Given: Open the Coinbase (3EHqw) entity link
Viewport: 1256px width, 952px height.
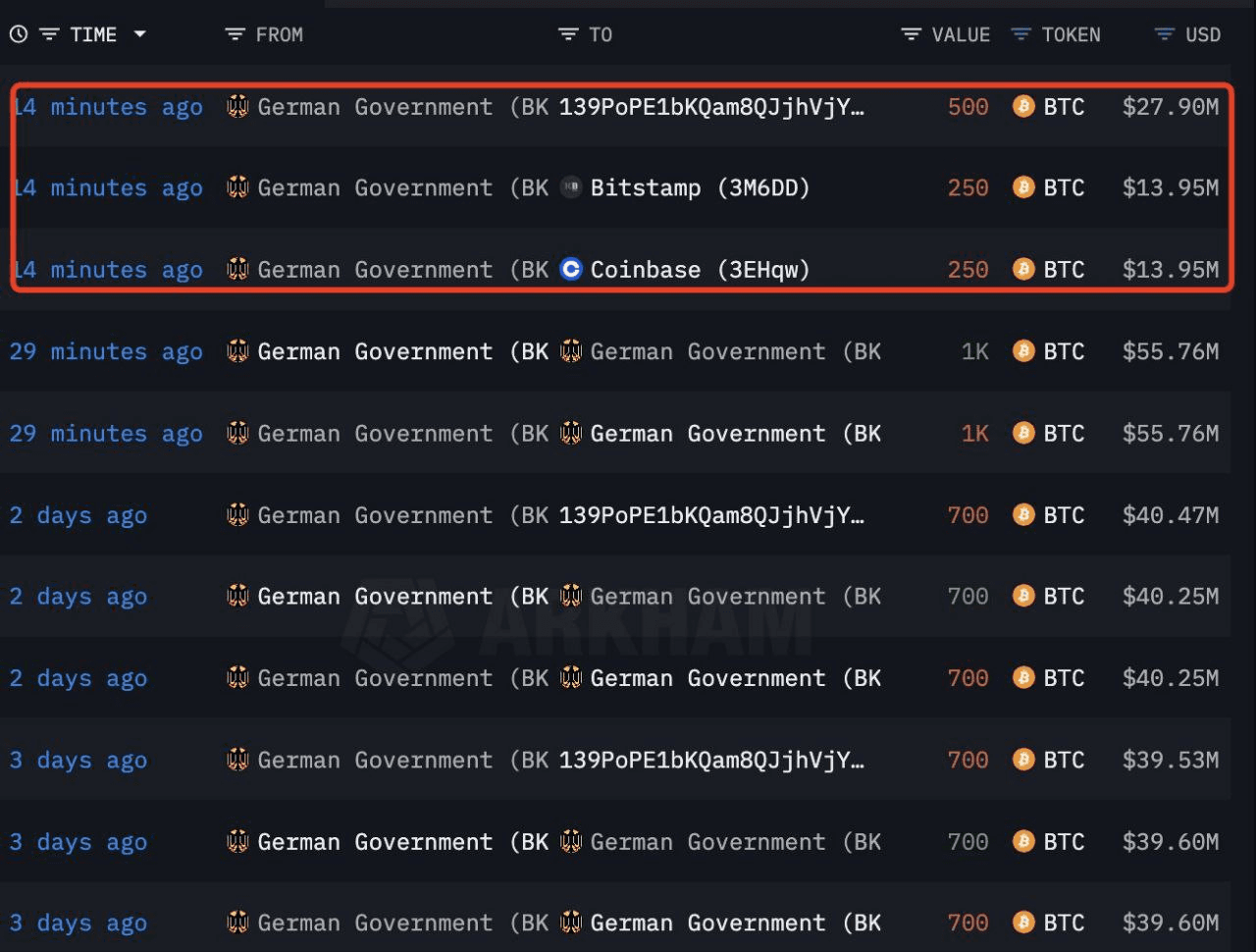Looking at the screenshot, I should 700,269.
